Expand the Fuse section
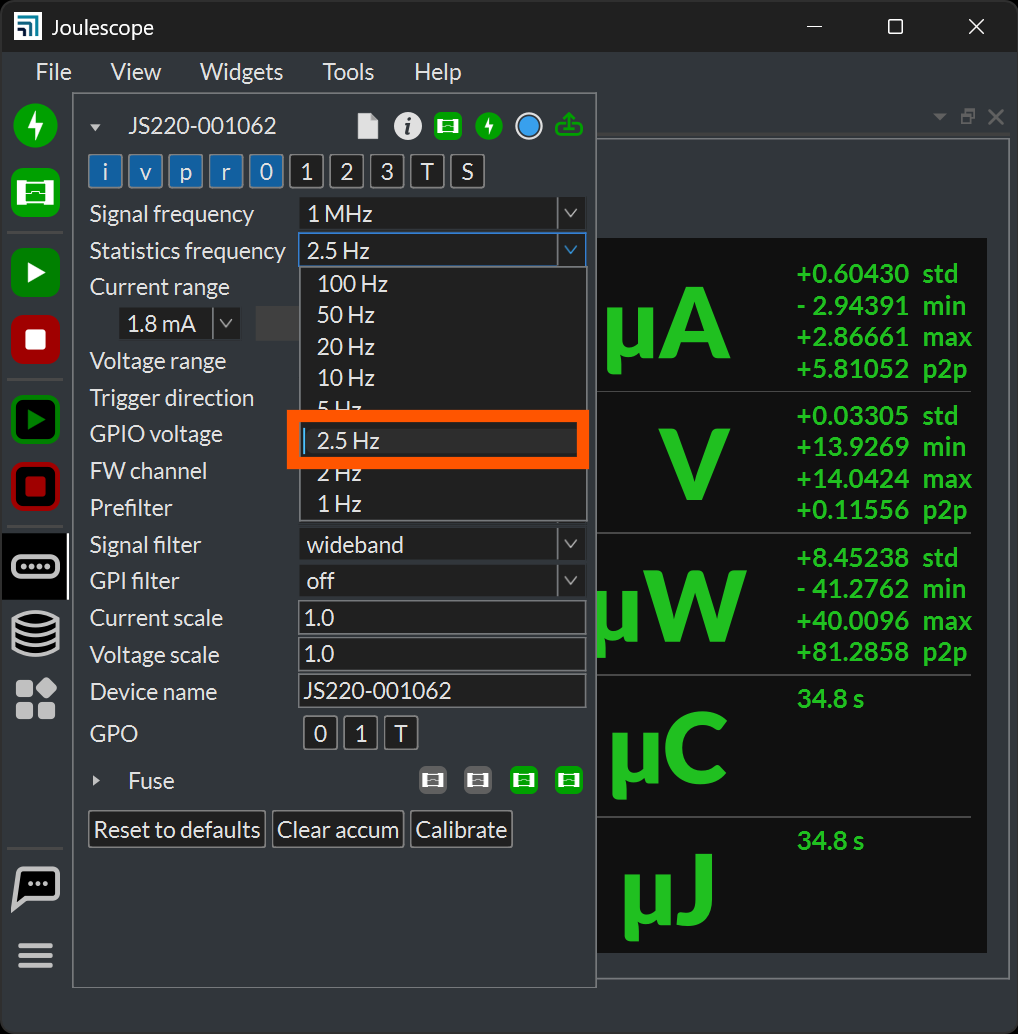The height and width of the screenshot is (1034, 1018). click(x=96, y=781)
